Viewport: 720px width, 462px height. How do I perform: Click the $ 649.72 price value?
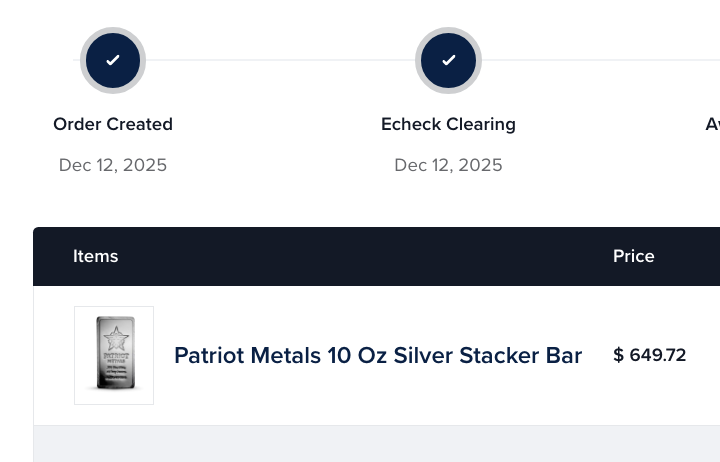tap(649, 355)
